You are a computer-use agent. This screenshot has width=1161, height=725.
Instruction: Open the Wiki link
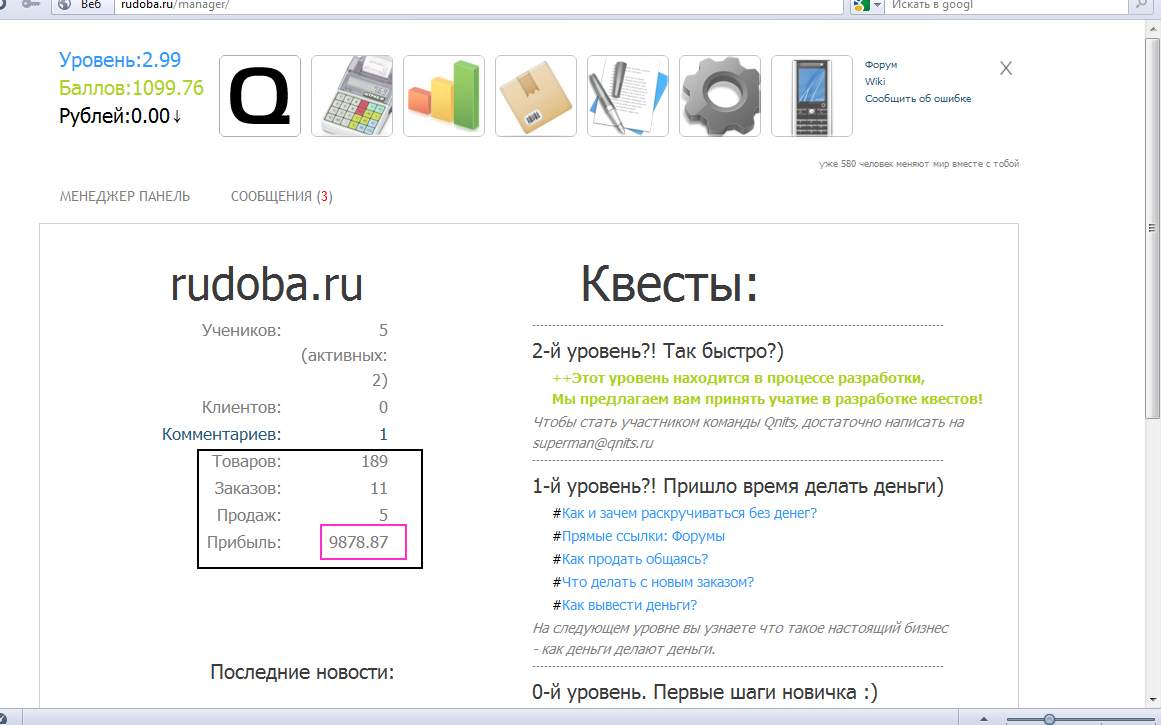coord(875,82)
